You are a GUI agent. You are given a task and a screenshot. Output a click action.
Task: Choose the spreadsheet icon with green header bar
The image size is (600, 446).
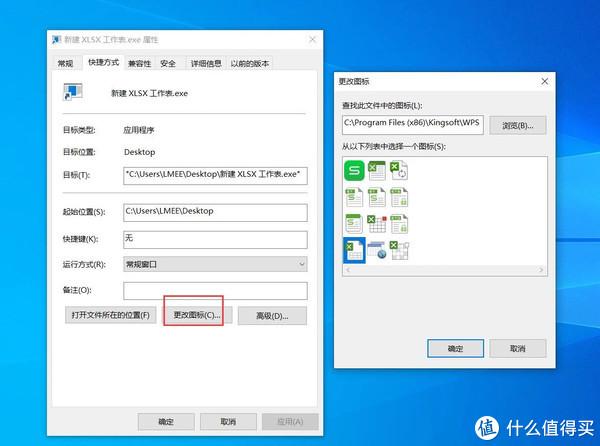coord(377,171)
